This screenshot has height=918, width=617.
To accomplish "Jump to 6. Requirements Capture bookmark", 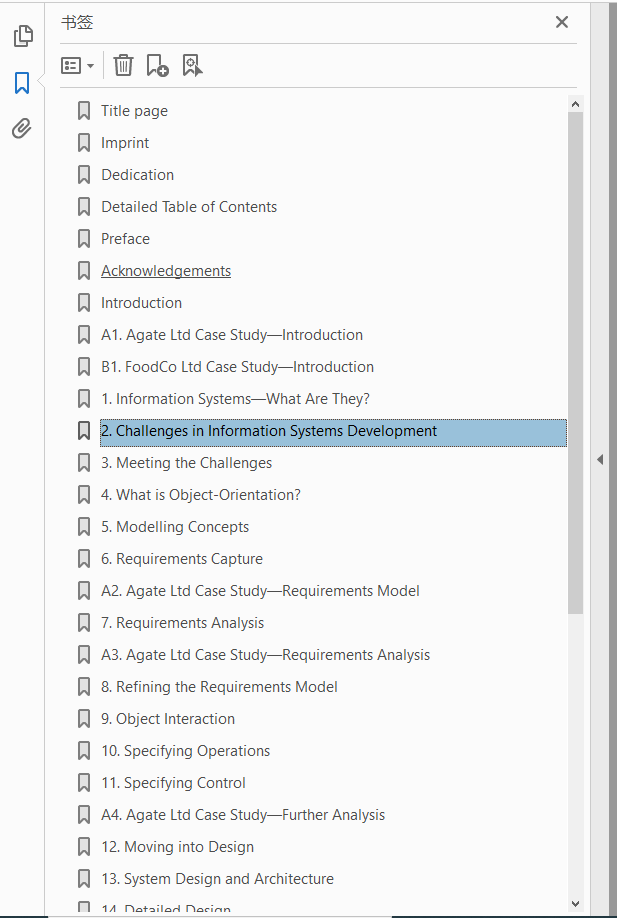I will pos(182,559).
